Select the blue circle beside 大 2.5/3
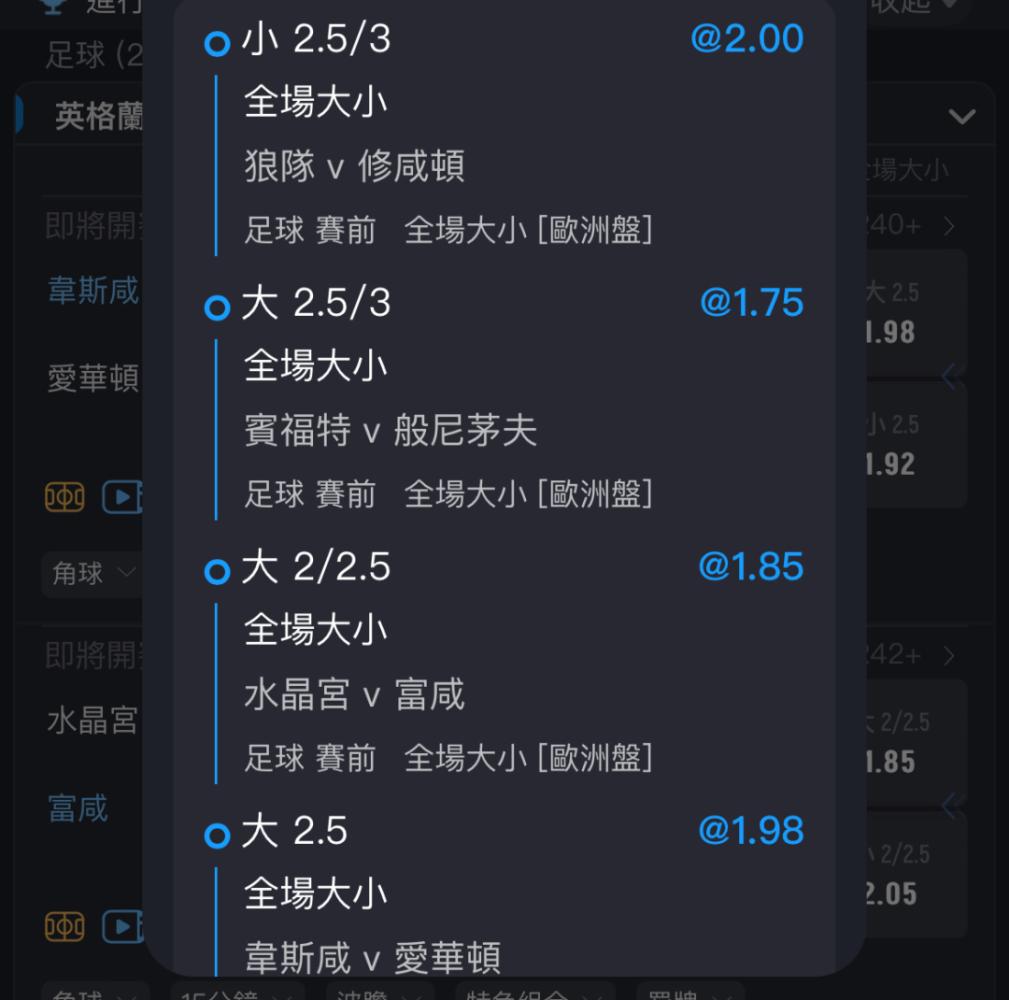The image size is (1009, 1000). click(x=217, y=308)
